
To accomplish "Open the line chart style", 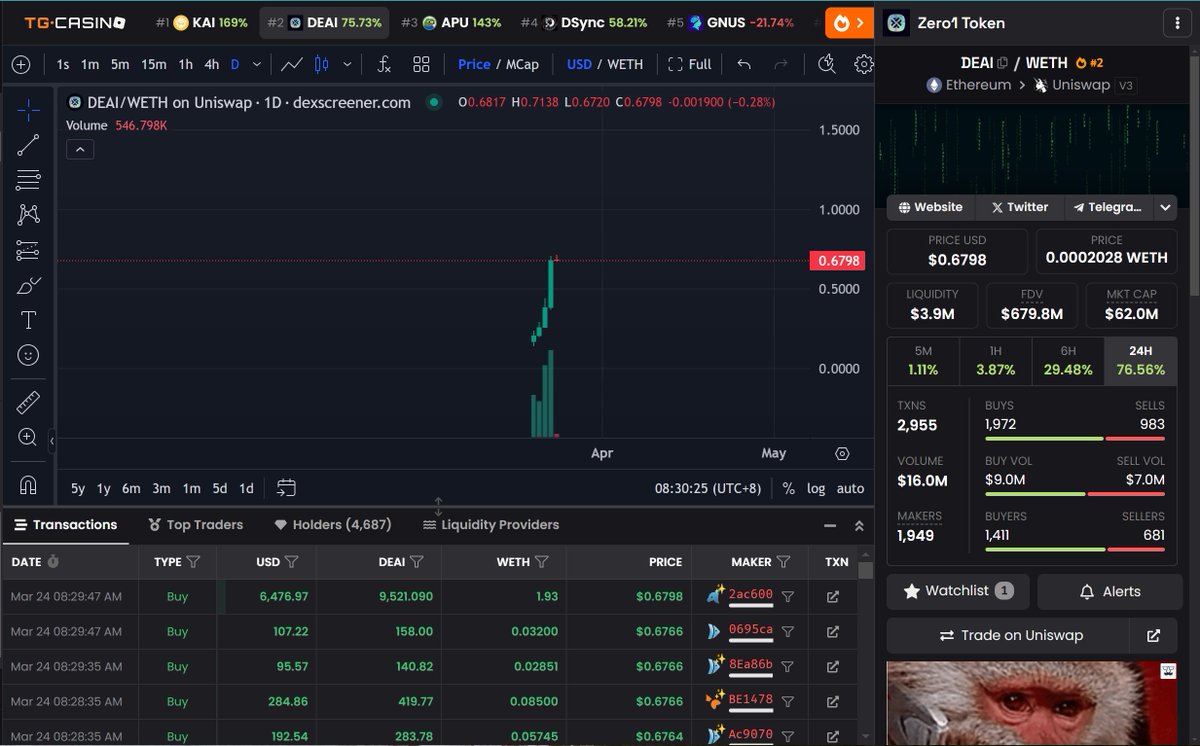I will 291,64.
